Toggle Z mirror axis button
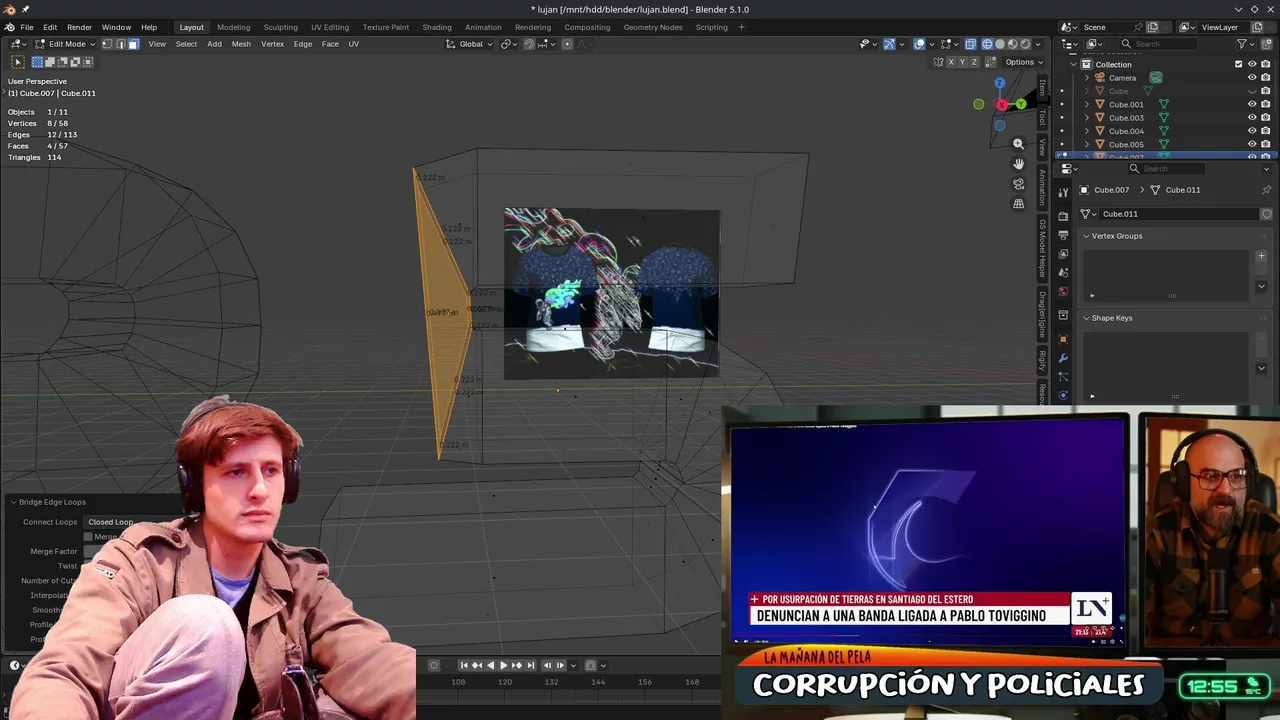This screenshot has height=720, width=1280. (x=974, y=62)
